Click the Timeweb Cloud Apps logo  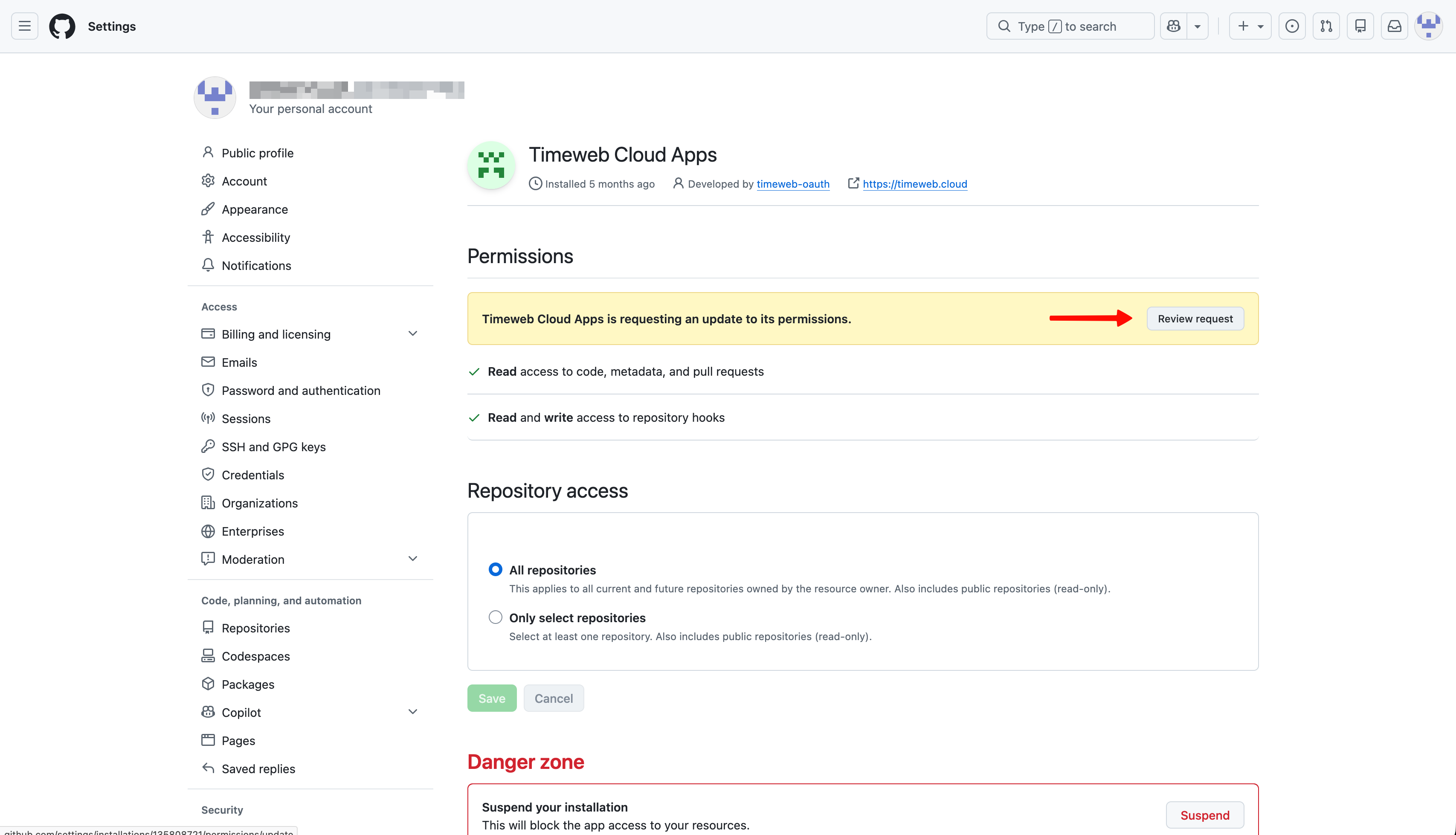491,165
